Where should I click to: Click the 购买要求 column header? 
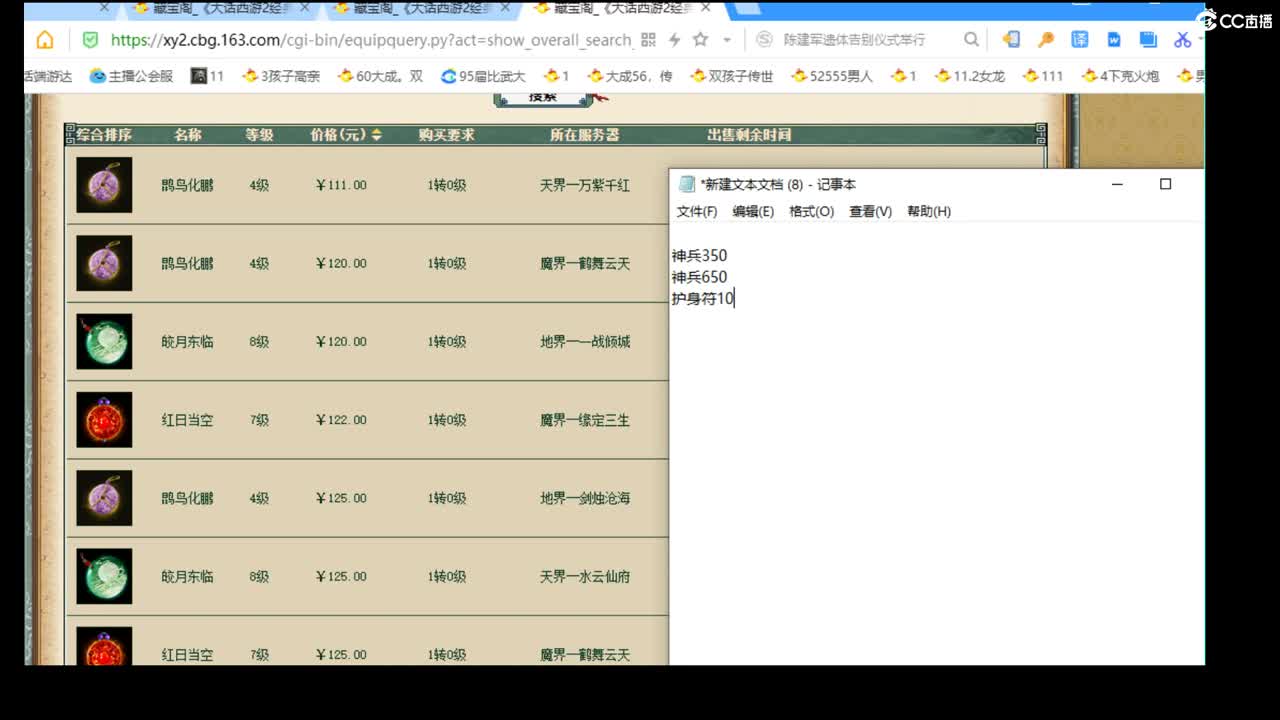[x=447, y=135]
